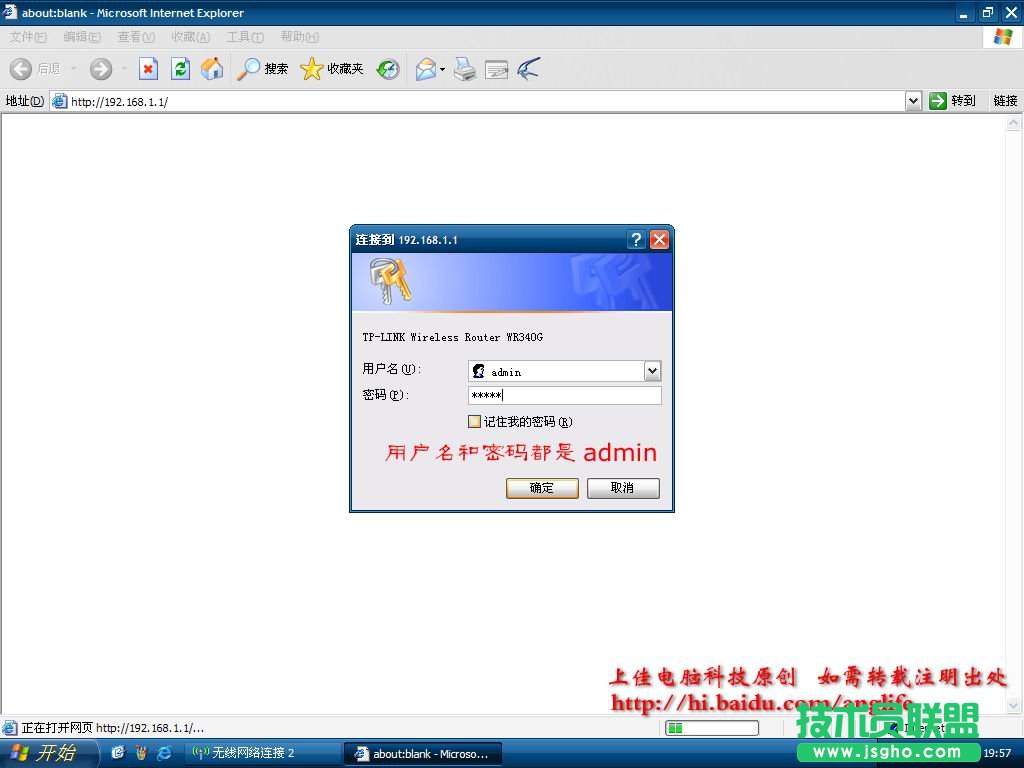Open the 文件(F) menu
1024x768 pixels.
point(28,37)
